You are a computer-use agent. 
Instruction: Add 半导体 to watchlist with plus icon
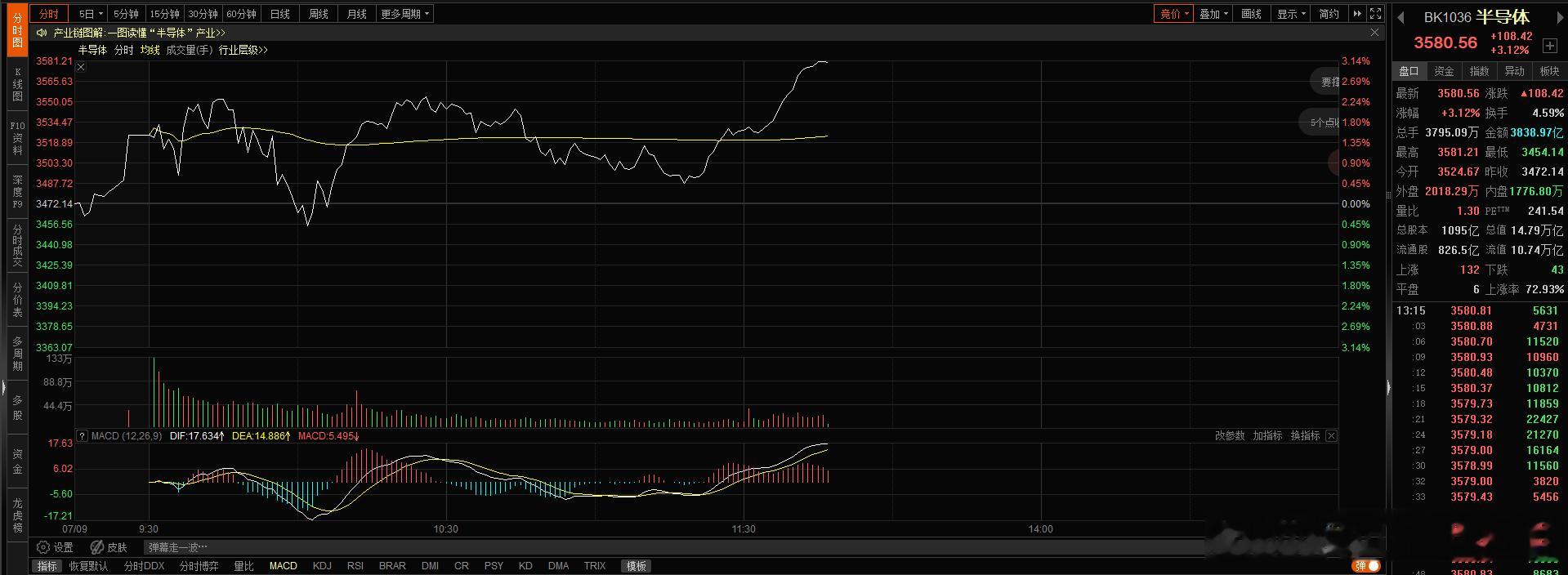coord(1549,46)
